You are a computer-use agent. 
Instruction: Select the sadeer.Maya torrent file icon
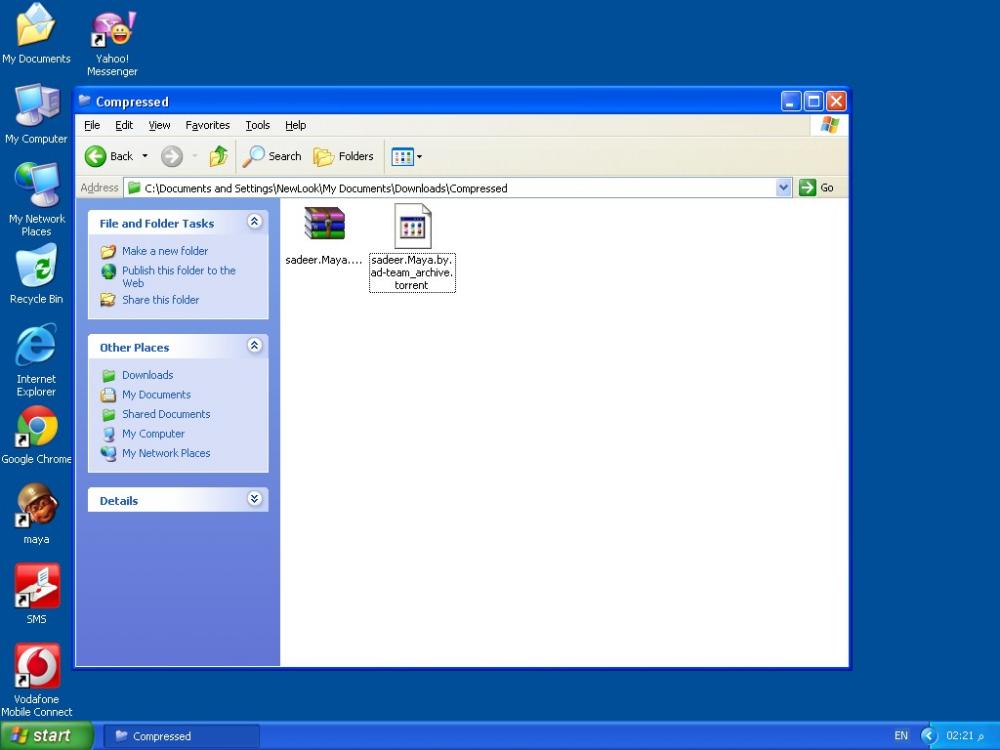[413, 226]
